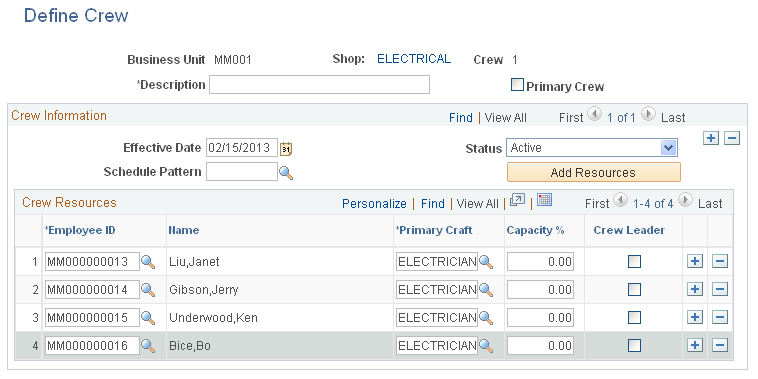Click the 1 of 1 row counter link

(621, 118)
